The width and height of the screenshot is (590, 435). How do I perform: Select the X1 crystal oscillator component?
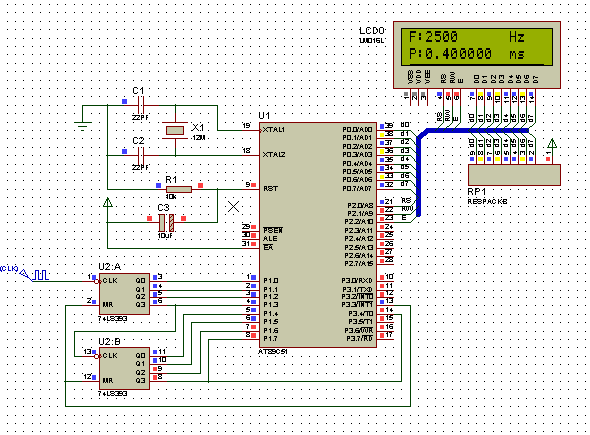(x=175, y=130)
